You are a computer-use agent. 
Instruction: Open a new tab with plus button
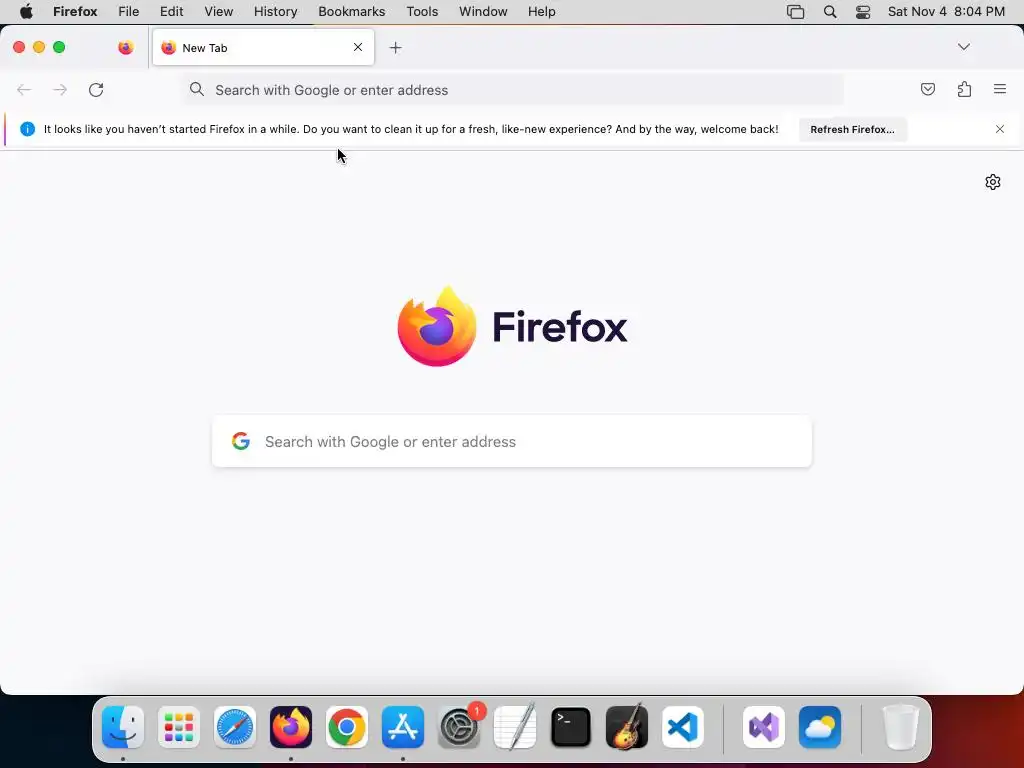tap(395, 48)
